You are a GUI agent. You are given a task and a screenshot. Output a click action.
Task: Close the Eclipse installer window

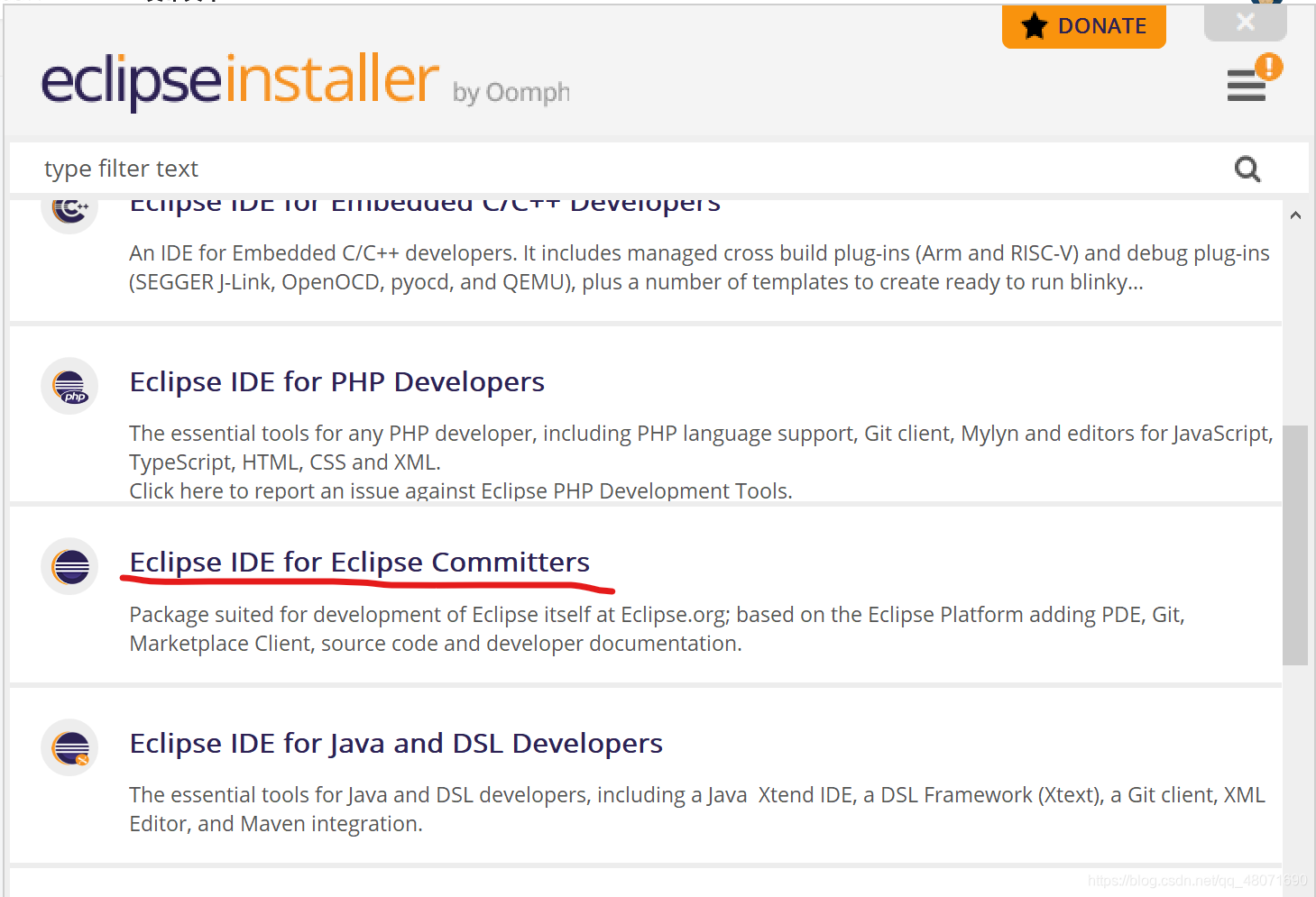tap(1245, 23)
